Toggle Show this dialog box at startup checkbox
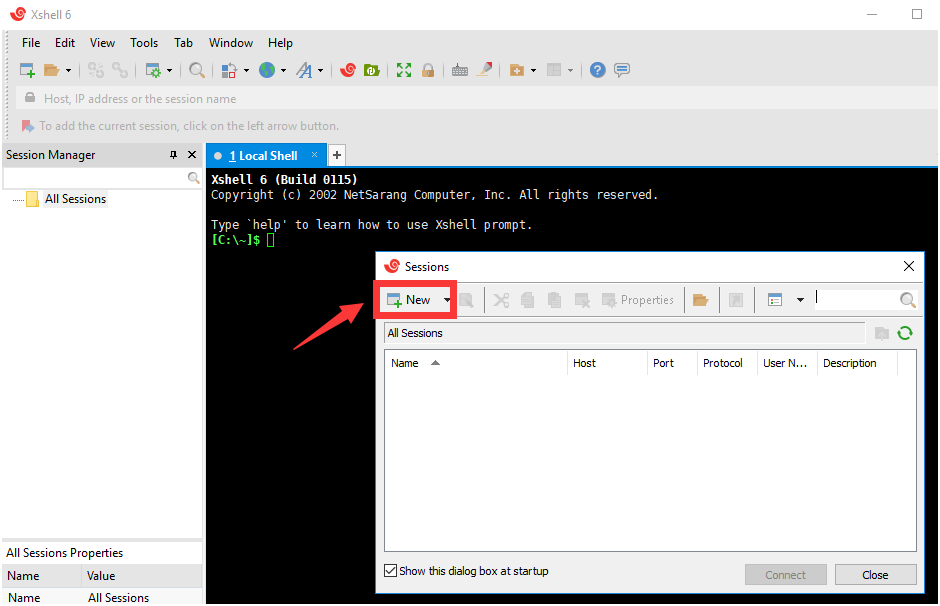 [390, 571]
